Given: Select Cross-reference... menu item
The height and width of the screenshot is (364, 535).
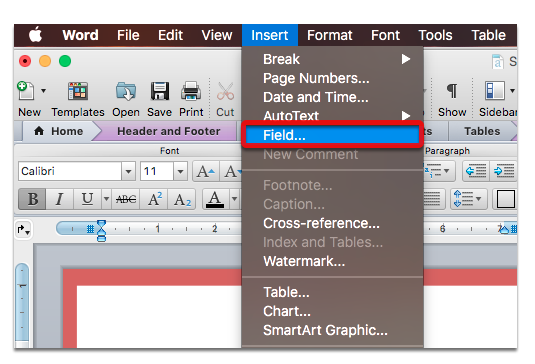Looking at the screenshot, I should (333, 223).
